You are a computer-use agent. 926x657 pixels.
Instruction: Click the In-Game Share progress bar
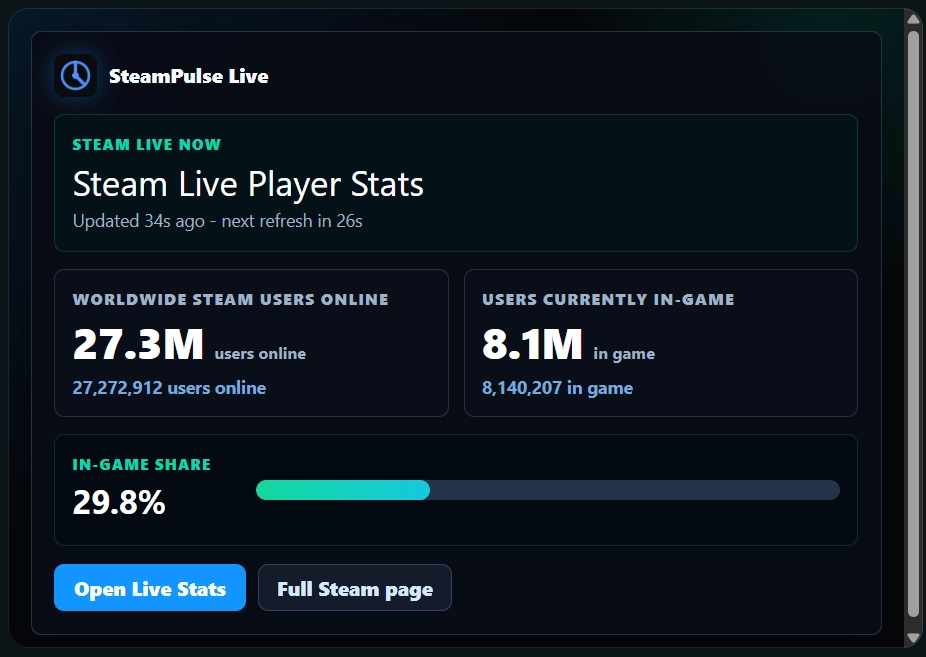[547, 490]
